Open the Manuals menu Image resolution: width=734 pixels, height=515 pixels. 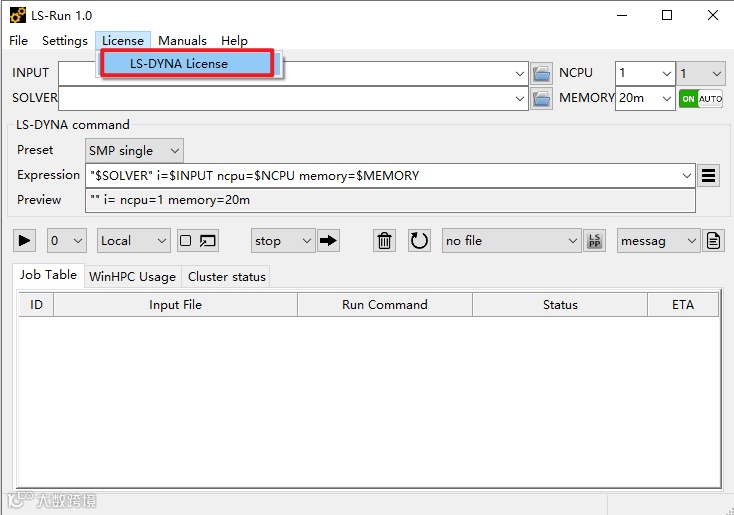182,41
